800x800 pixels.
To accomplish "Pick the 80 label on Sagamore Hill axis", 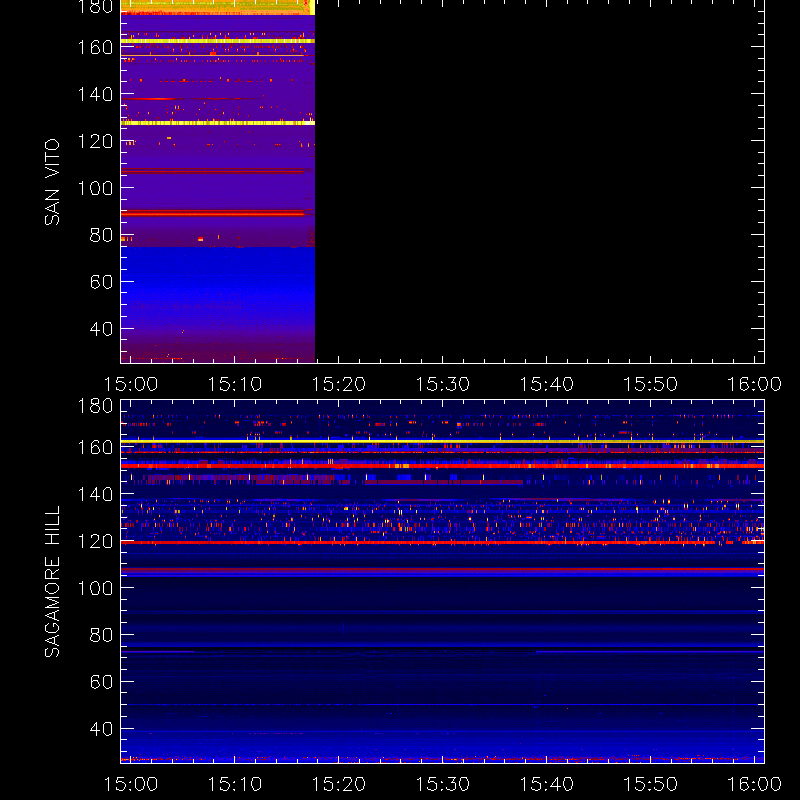I will [101, 635].
